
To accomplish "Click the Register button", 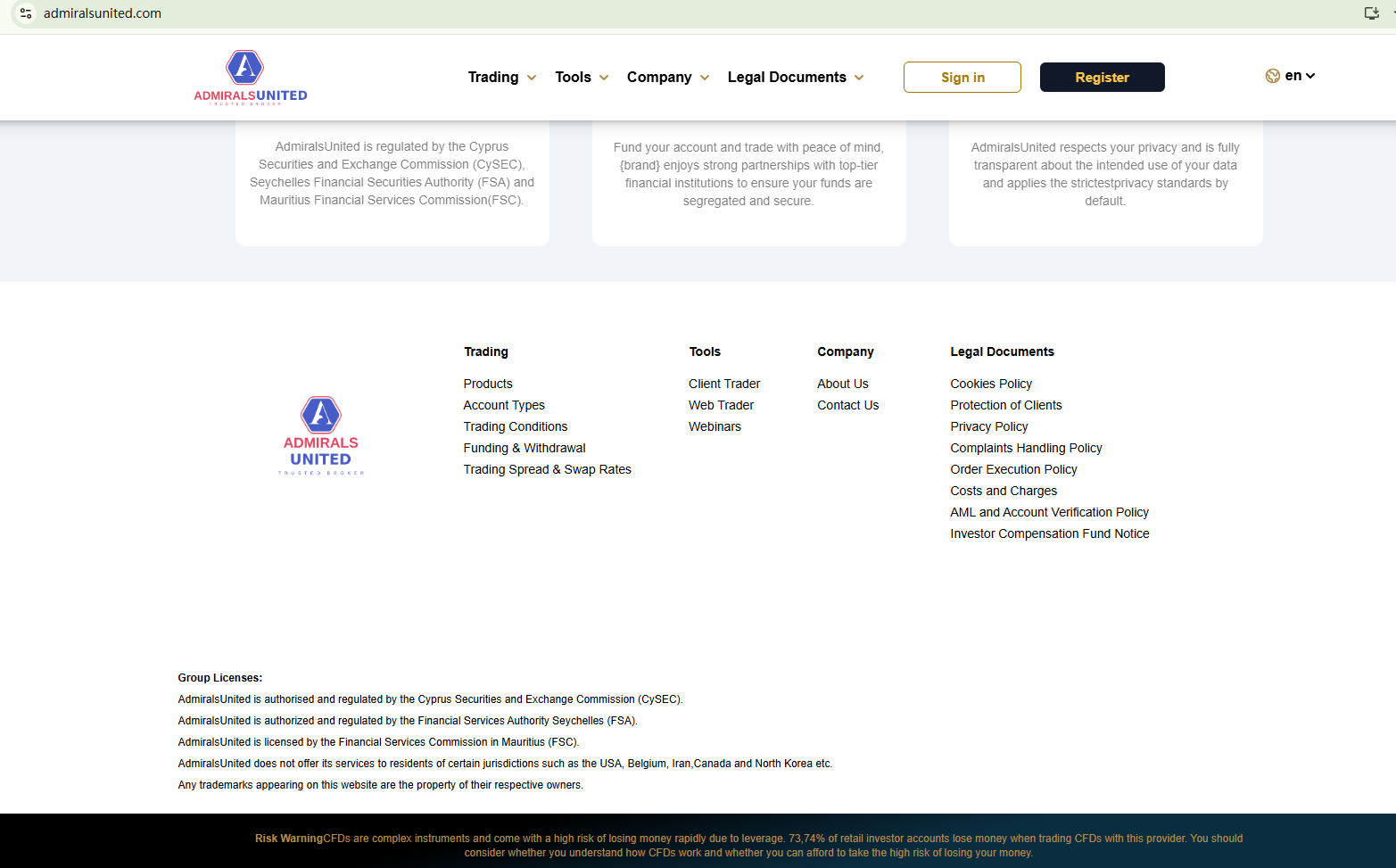I will point(1103,78).
